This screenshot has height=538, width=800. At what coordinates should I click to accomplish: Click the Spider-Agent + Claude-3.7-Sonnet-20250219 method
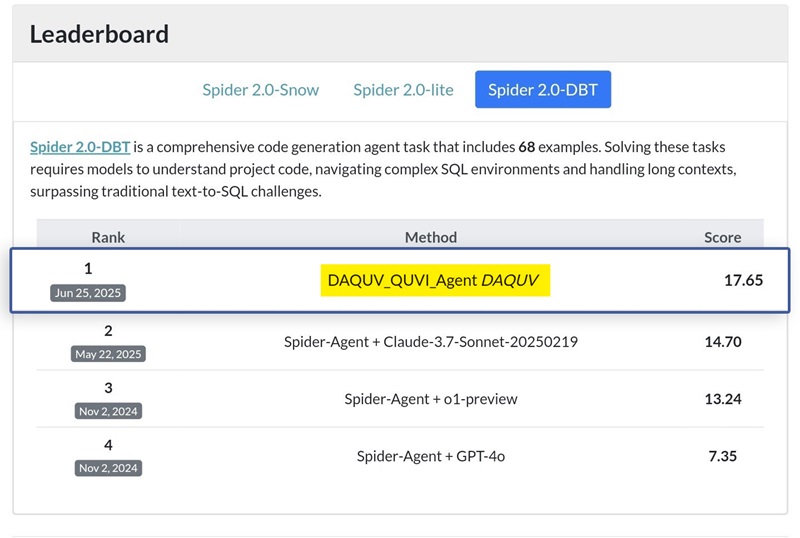431,342
